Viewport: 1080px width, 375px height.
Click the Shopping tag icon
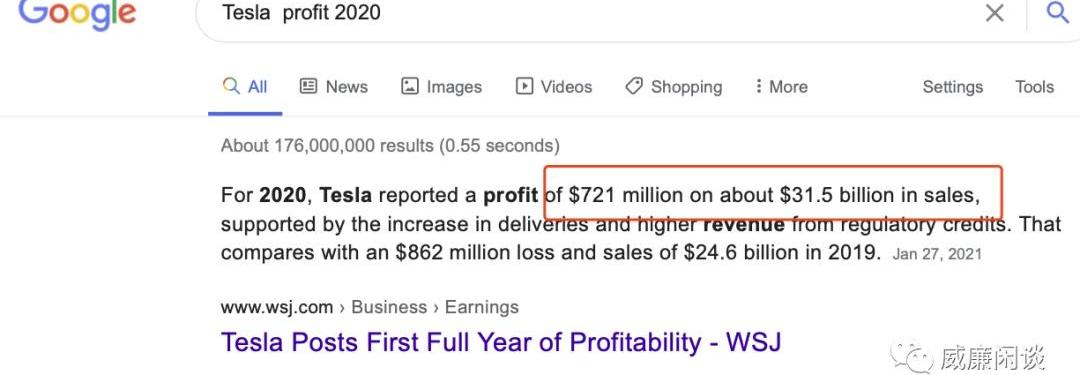(634, 86)
